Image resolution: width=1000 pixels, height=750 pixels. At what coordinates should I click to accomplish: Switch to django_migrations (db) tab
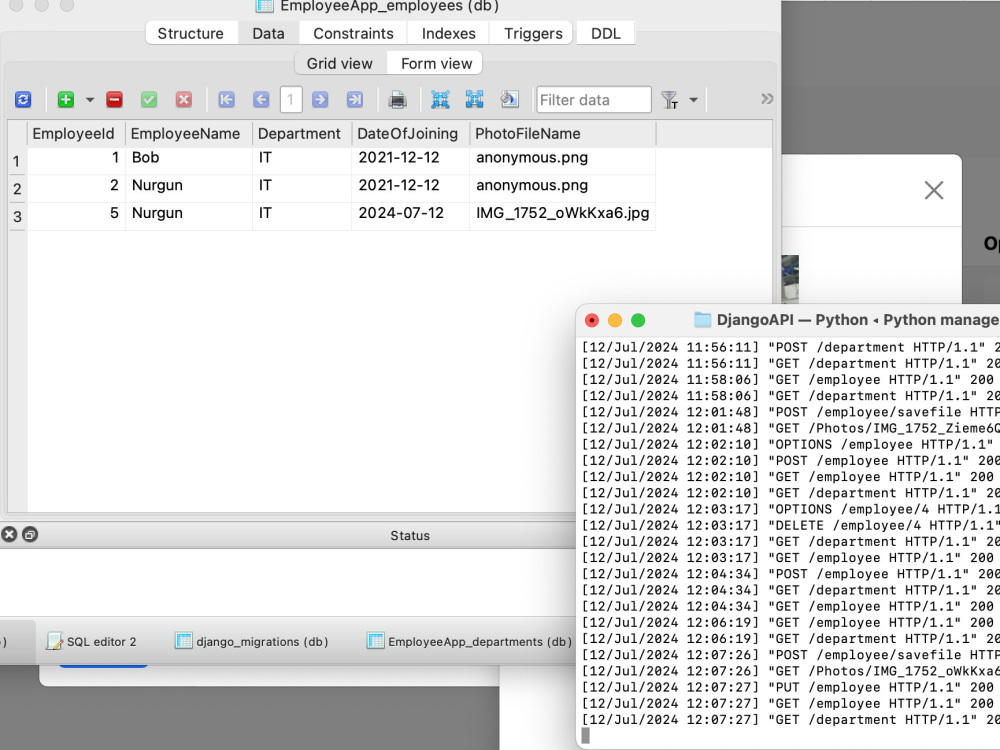(252, 642)
